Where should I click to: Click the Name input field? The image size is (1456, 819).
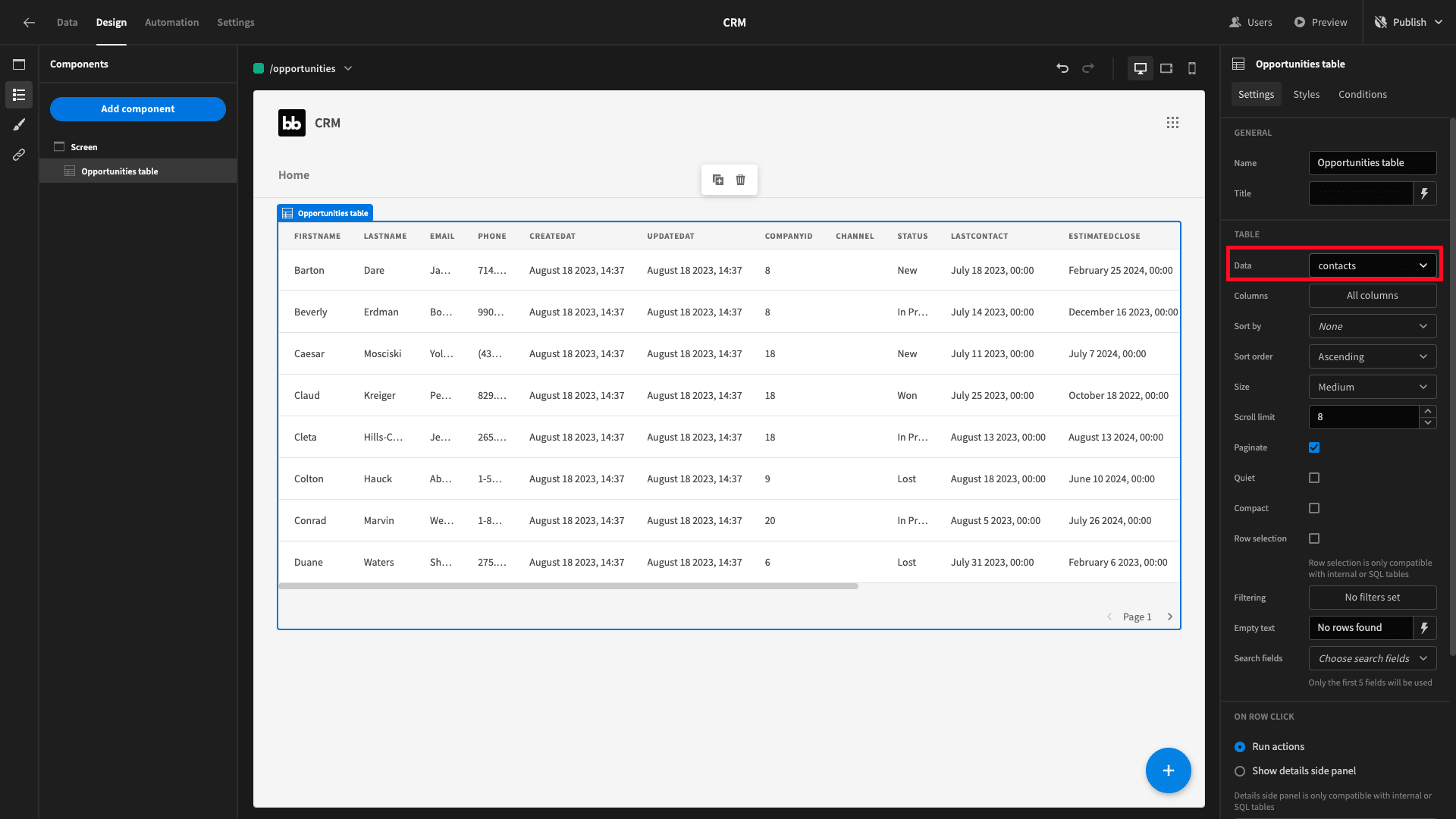(1373, 163)
